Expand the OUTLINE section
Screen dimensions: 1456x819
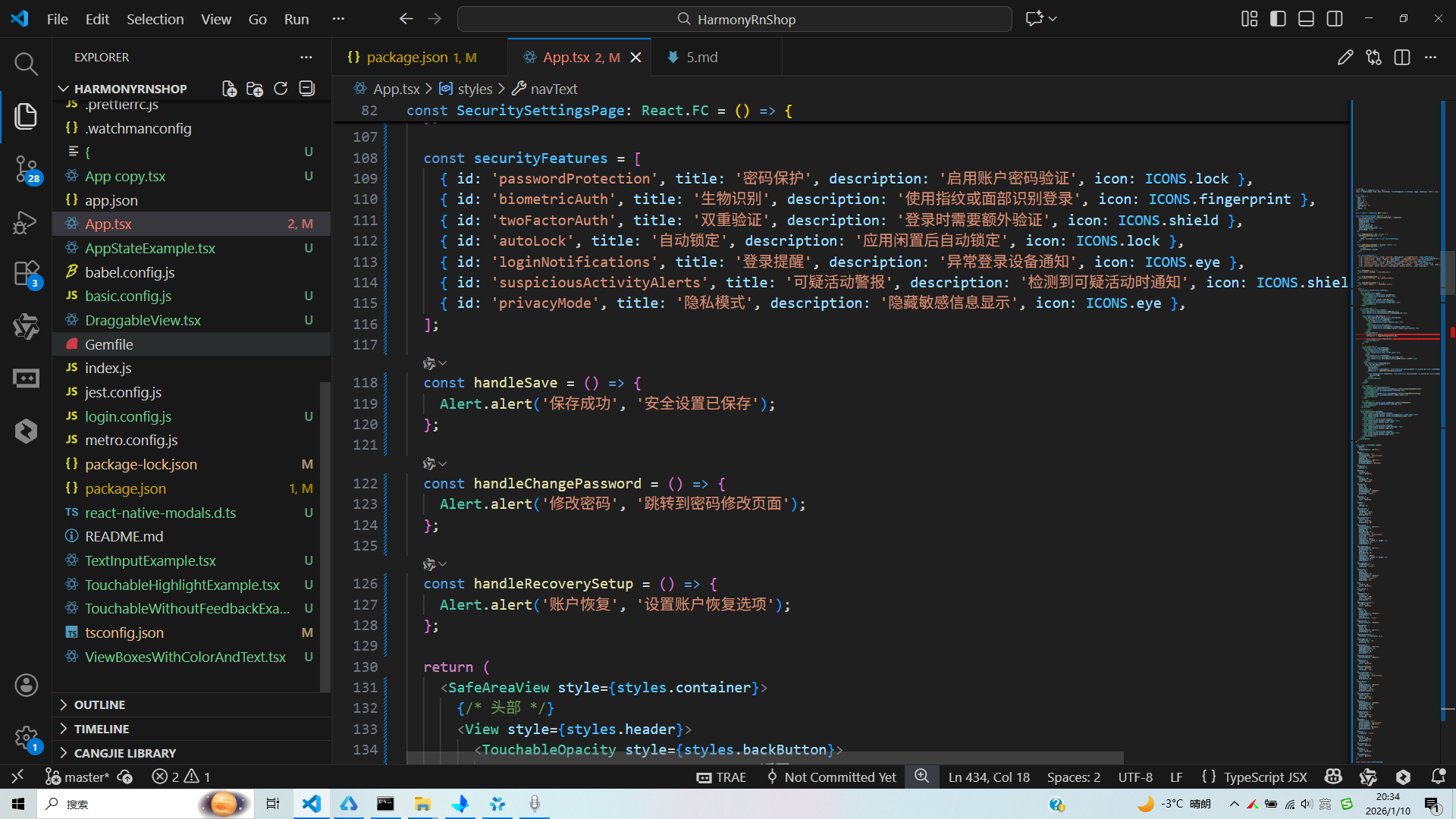tap(99, 704)
